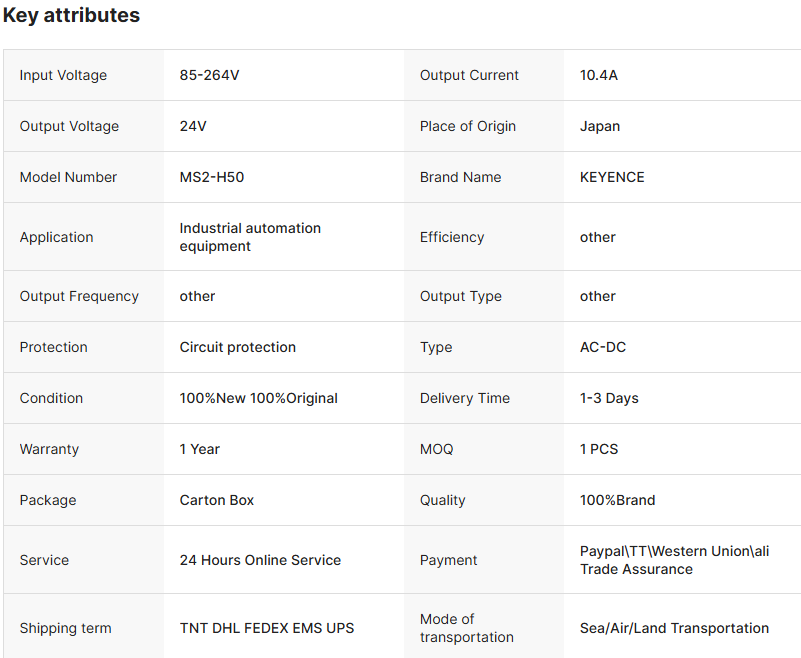
Task: Select the Place of Origin Japan value
Action: click(600, 126)
